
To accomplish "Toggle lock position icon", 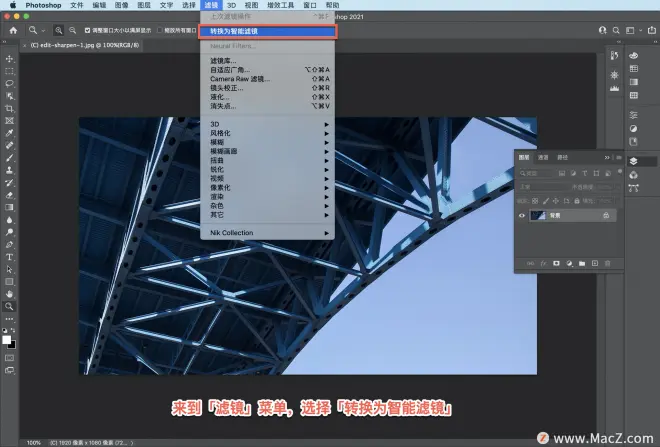I will 556,201.
